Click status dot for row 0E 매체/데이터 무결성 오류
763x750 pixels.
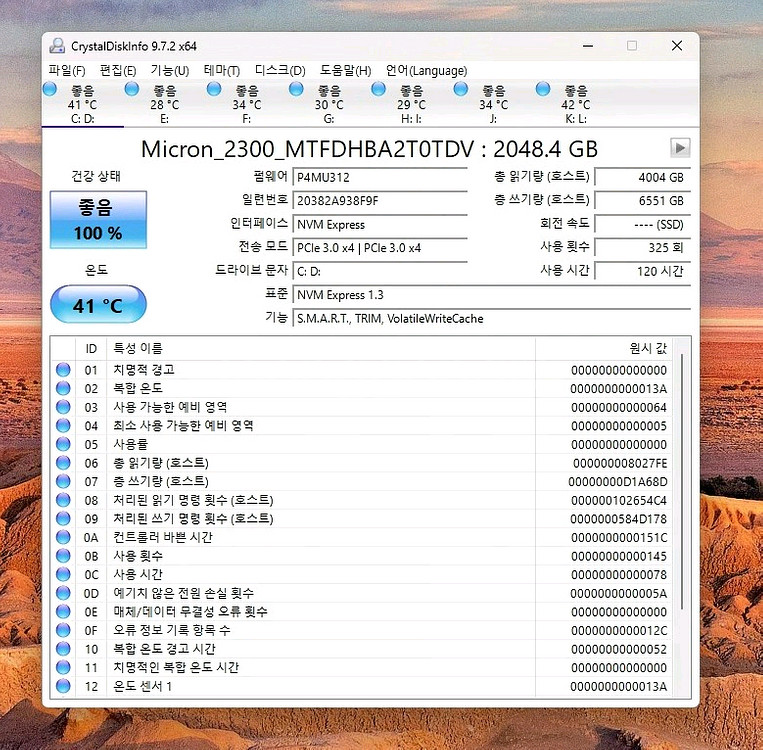coord(63,611)
